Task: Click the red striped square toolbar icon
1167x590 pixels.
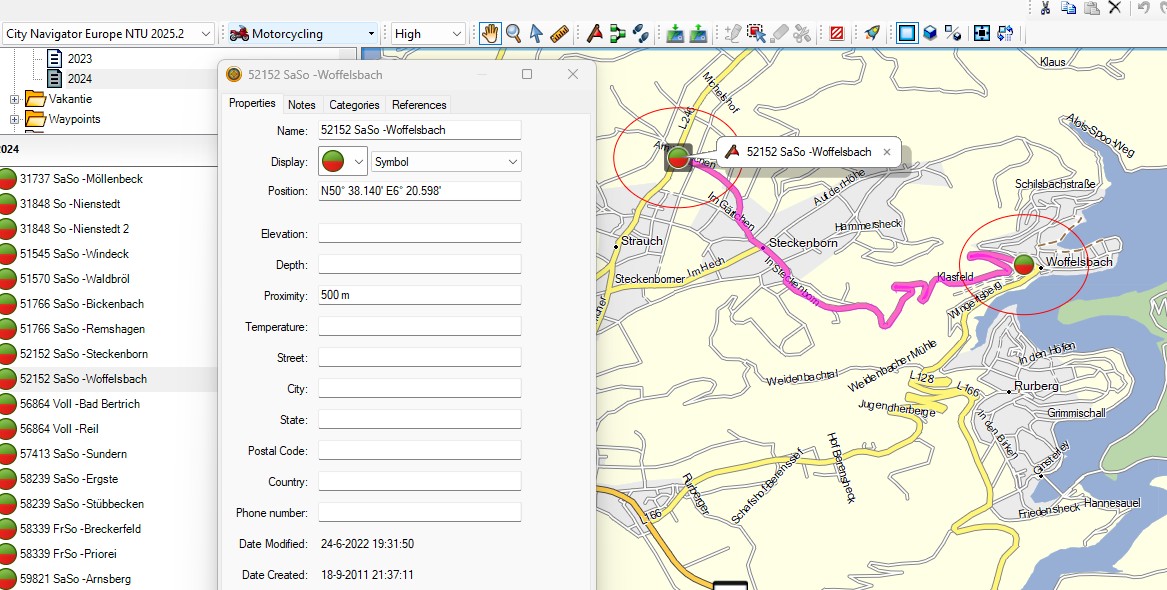Action: [x=837, y=33]
